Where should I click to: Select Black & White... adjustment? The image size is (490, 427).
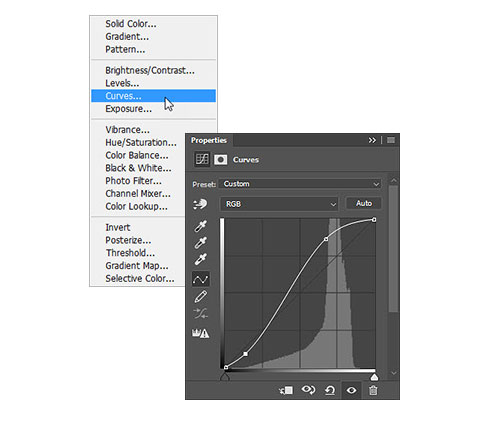[x=138, y=168]
